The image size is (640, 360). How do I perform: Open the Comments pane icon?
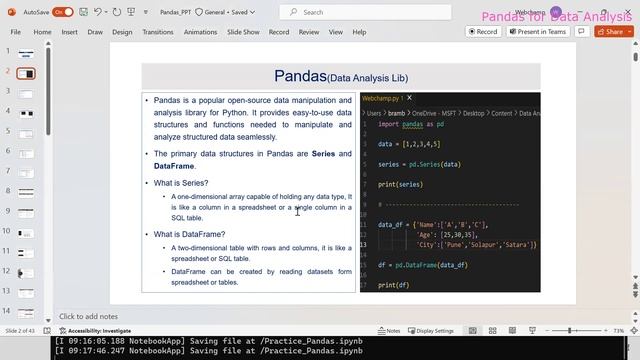click(582, 31)
